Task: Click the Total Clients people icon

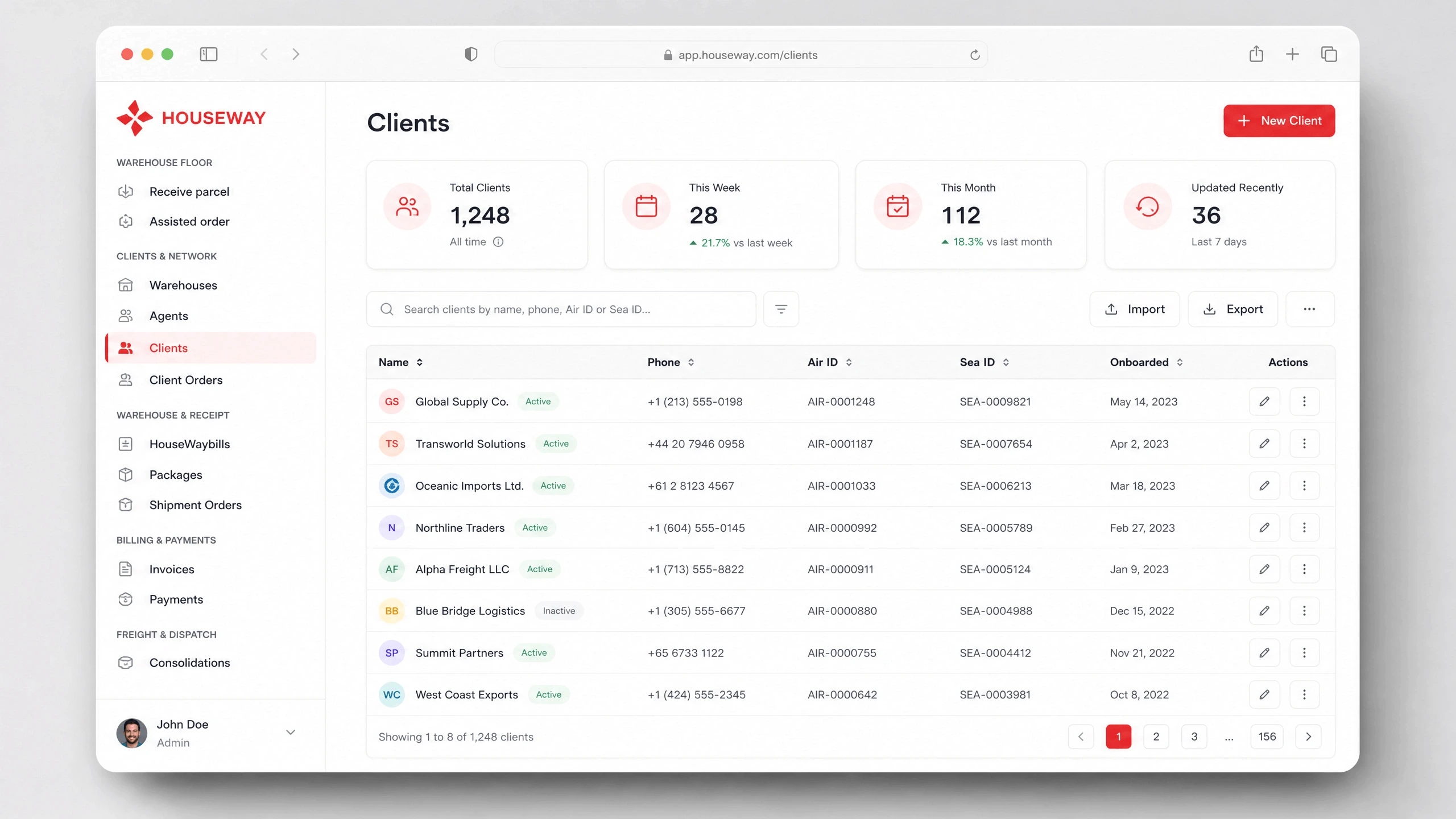Action: coord(407,206)
